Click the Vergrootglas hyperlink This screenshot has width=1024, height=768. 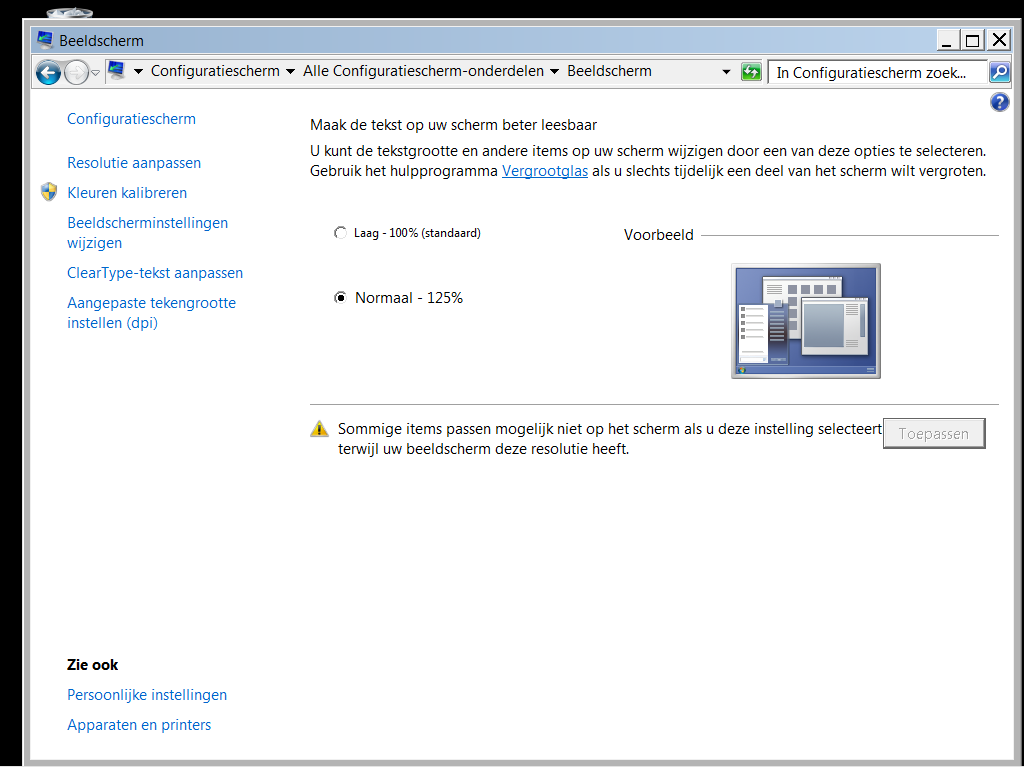point(545,171)
